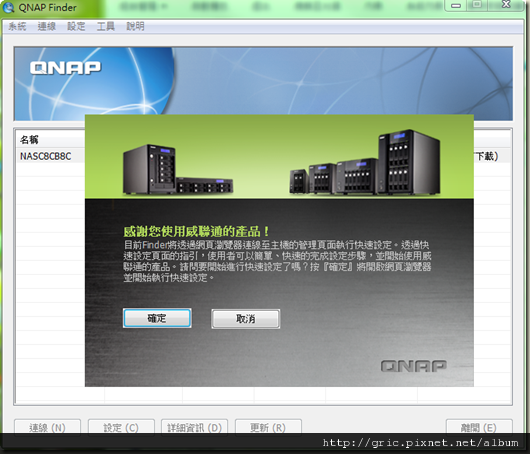The height and width of the screenshot is (454, 530).
Task: Open 詳細資訊 (D) button
Action: click(x=194, y=427)
